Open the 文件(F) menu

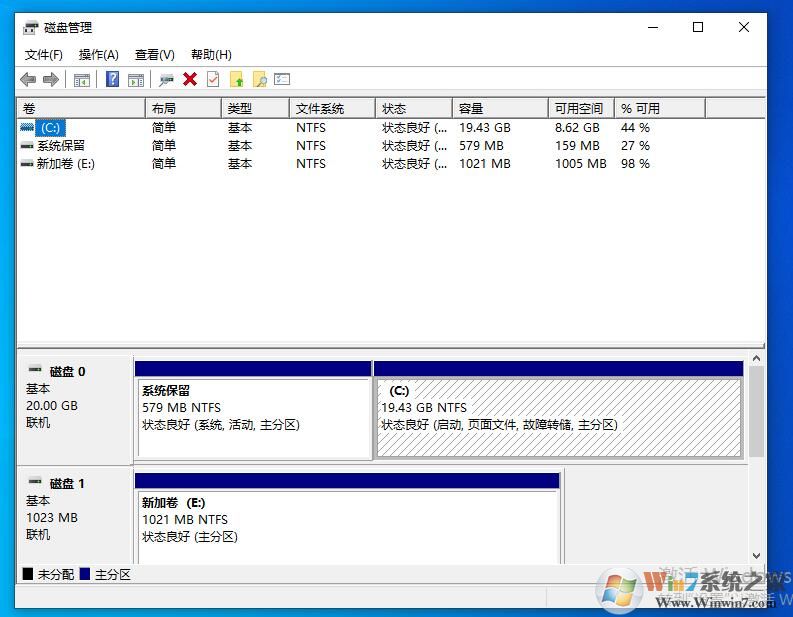(43, 55)
